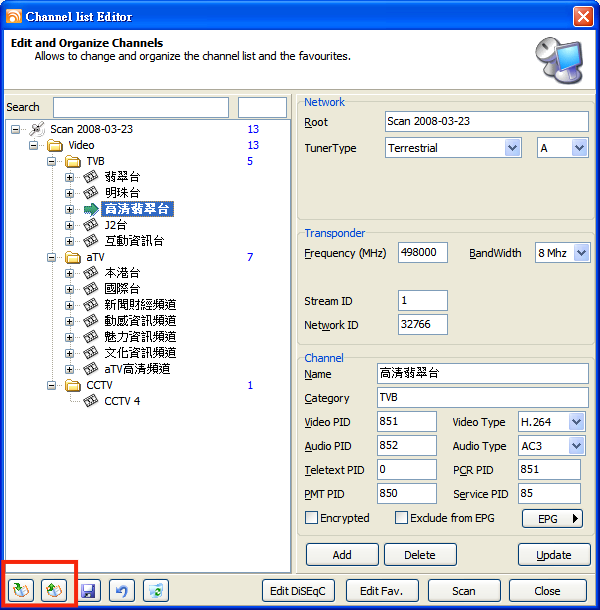Click the film icon next to 動感資訊頻道
Image resolution: width=600 pixels, height=610 pixels.
(91, 321)
